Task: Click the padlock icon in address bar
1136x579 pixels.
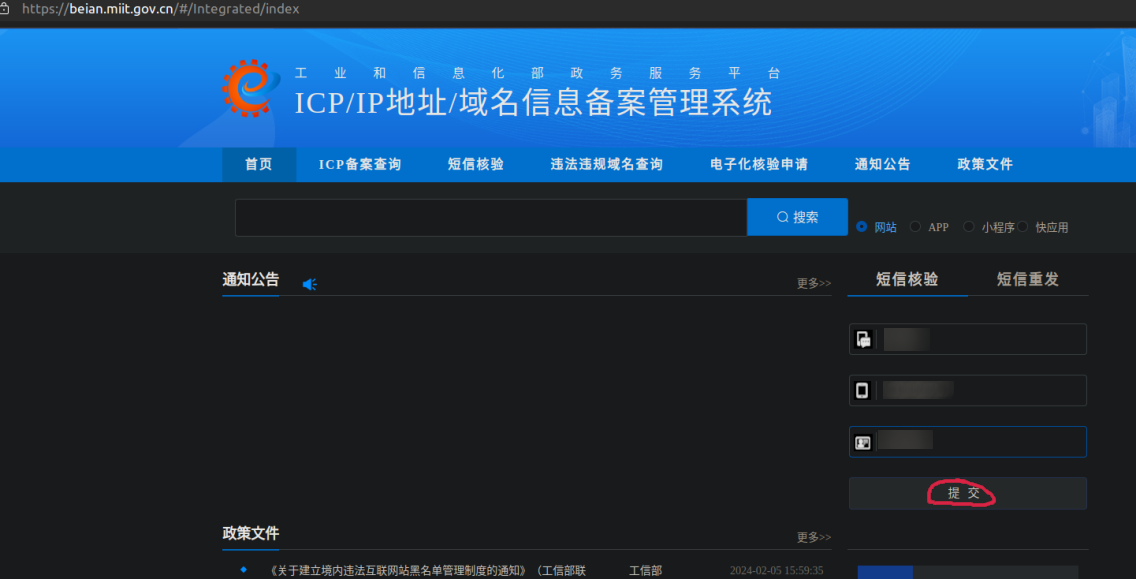Action: [x=4, y=9]
